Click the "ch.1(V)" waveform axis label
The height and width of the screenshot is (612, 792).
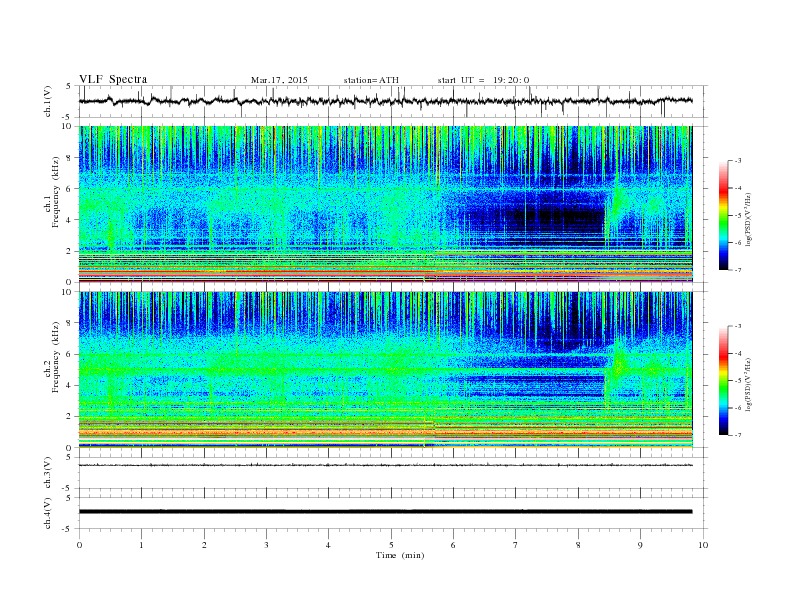click(x=48, y=101)
